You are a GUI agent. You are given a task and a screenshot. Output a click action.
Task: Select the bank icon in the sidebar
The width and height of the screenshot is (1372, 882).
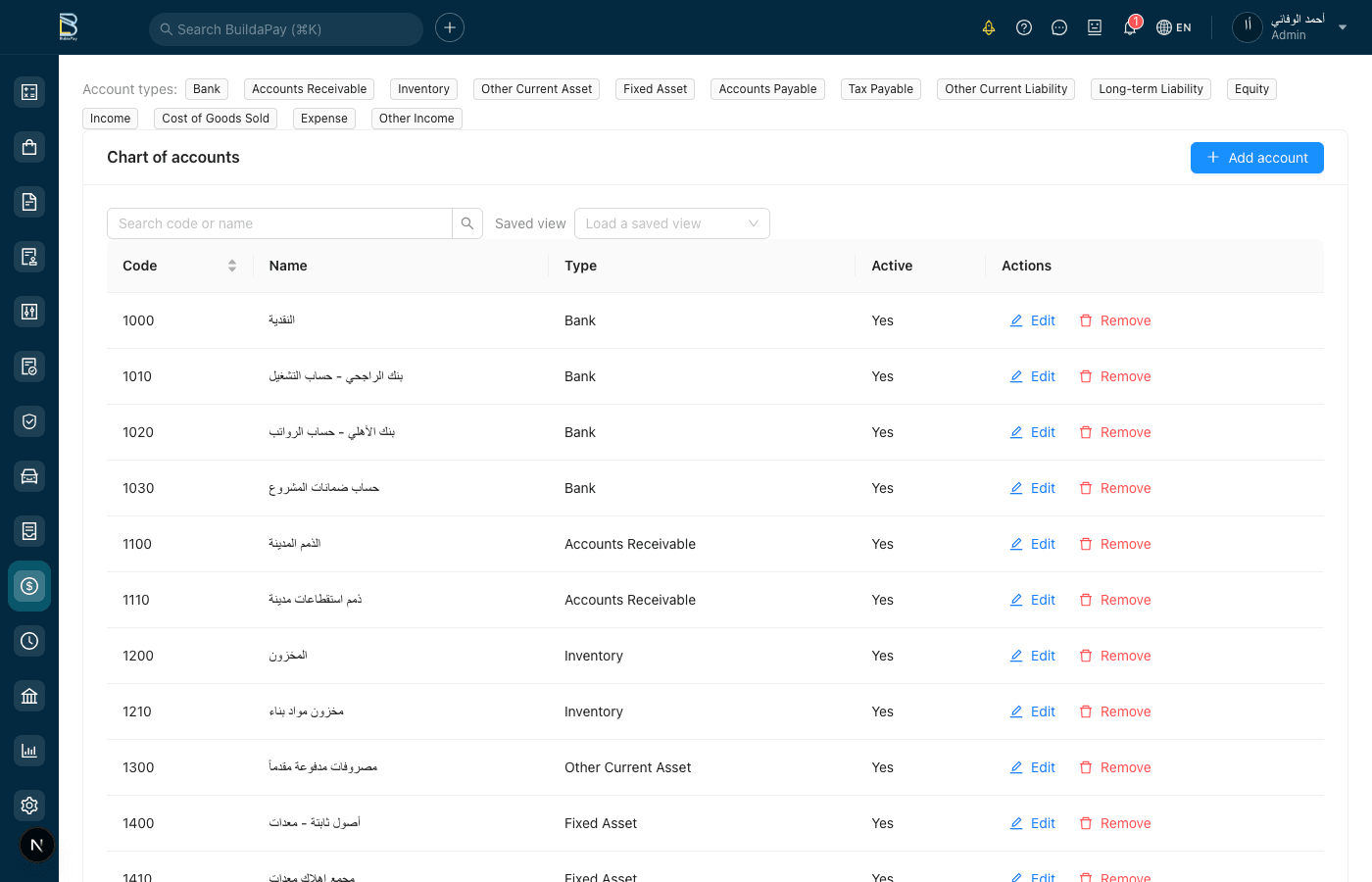28,695
